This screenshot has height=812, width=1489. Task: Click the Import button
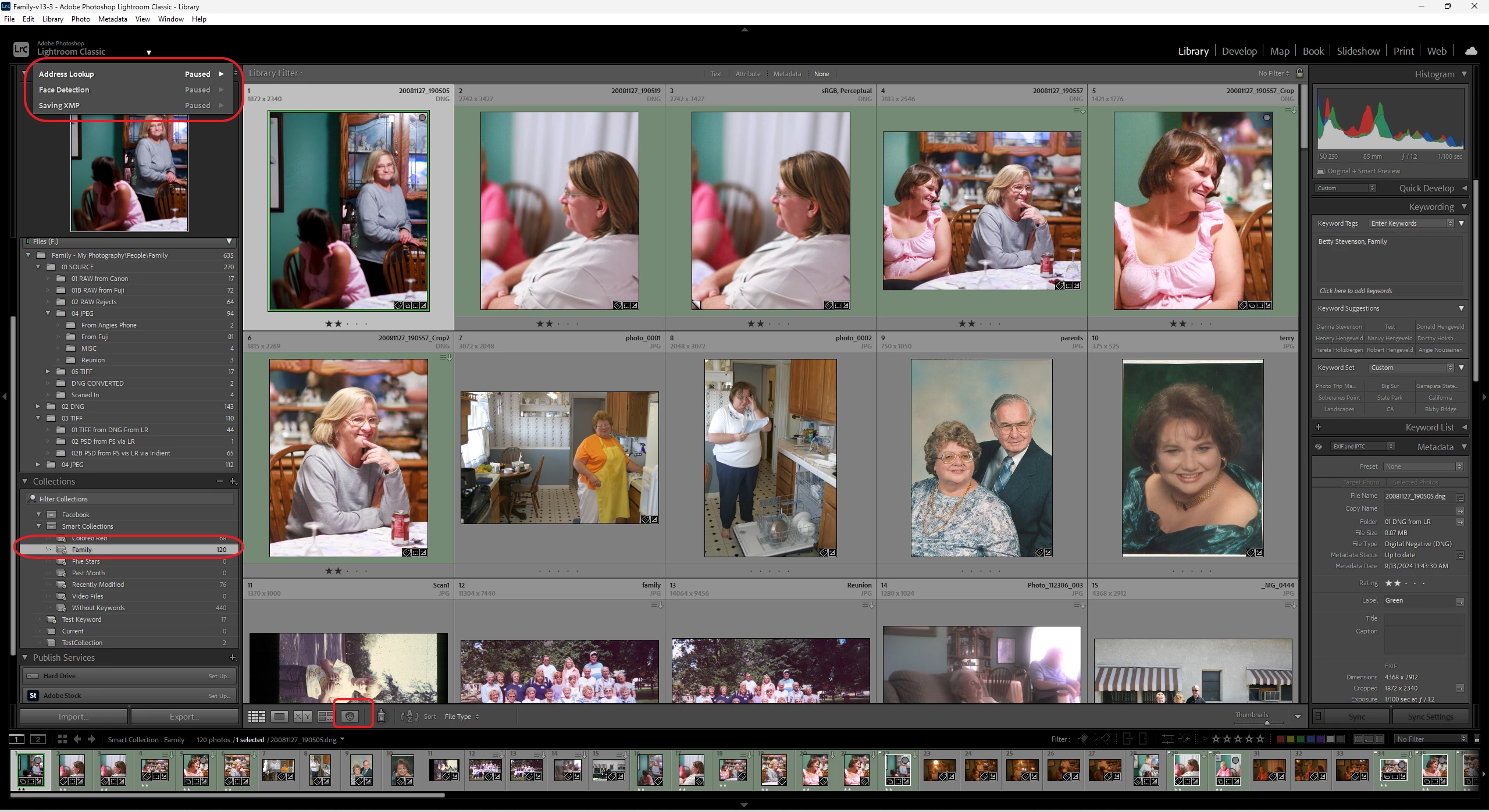click(x=73, y=717)
